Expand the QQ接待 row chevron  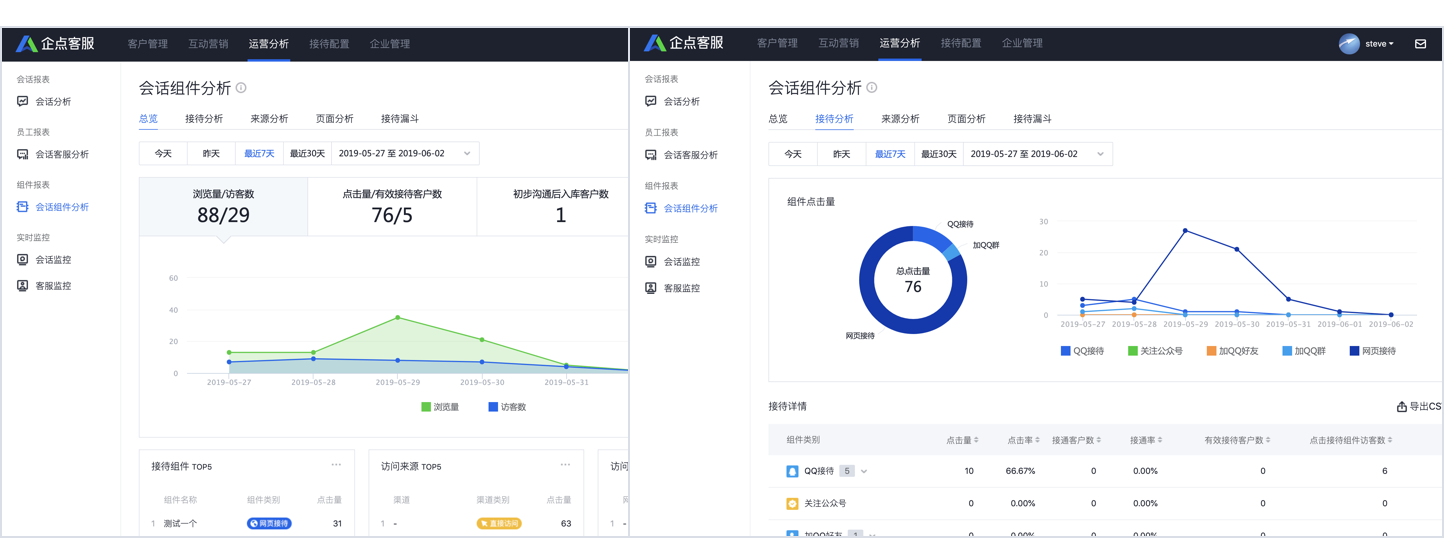(x=864, y=471)
